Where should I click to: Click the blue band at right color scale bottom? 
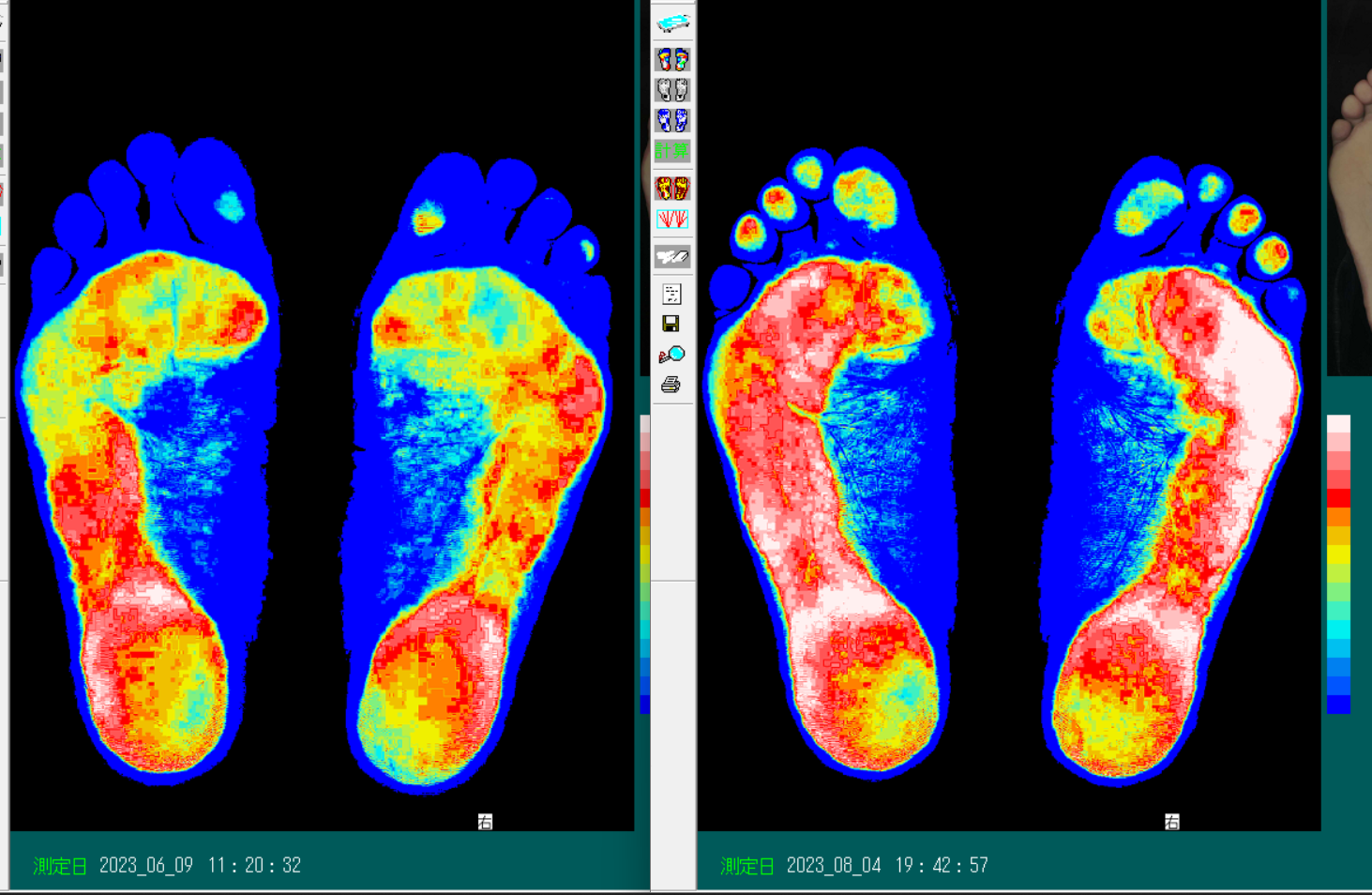(1338, 704)
